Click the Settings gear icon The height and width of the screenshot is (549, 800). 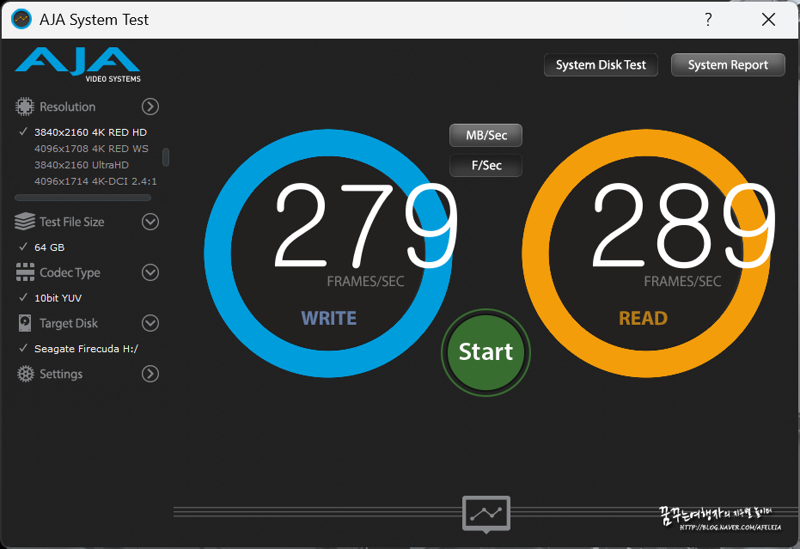coord(25,374)
